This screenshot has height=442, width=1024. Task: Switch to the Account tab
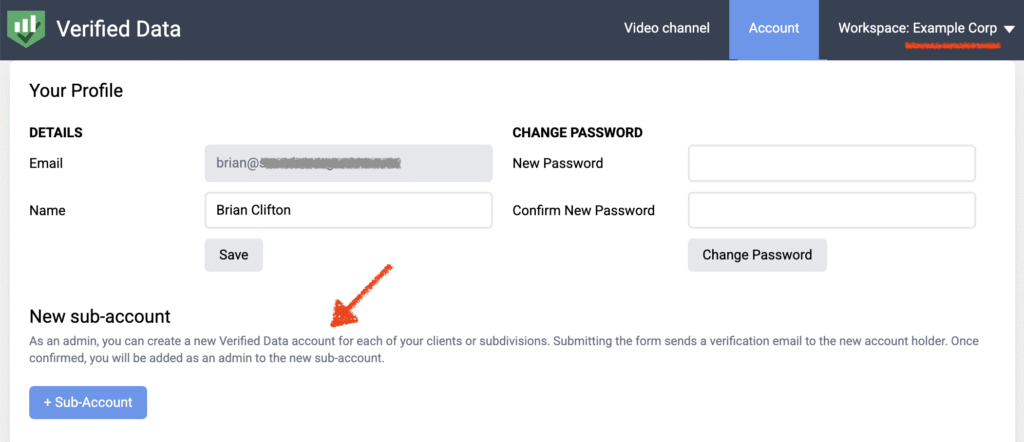coord(774,28)
